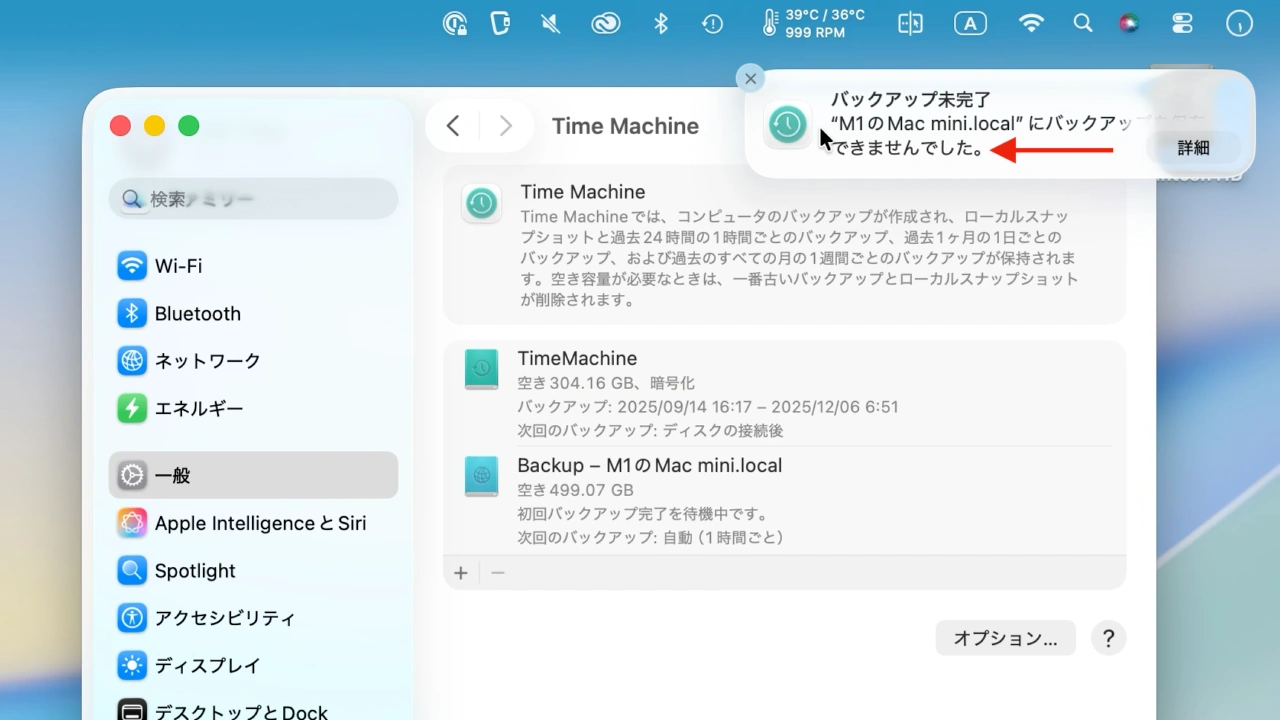The image size is (1280, 720).
Task: Open the Time Machine menu bar icon
Action: tap(713, 22)
